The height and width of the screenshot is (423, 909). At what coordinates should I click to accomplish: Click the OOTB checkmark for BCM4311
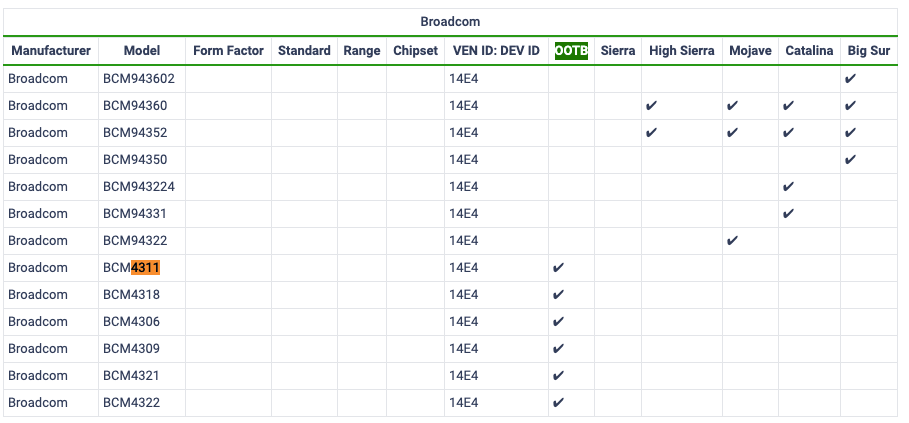558,268
